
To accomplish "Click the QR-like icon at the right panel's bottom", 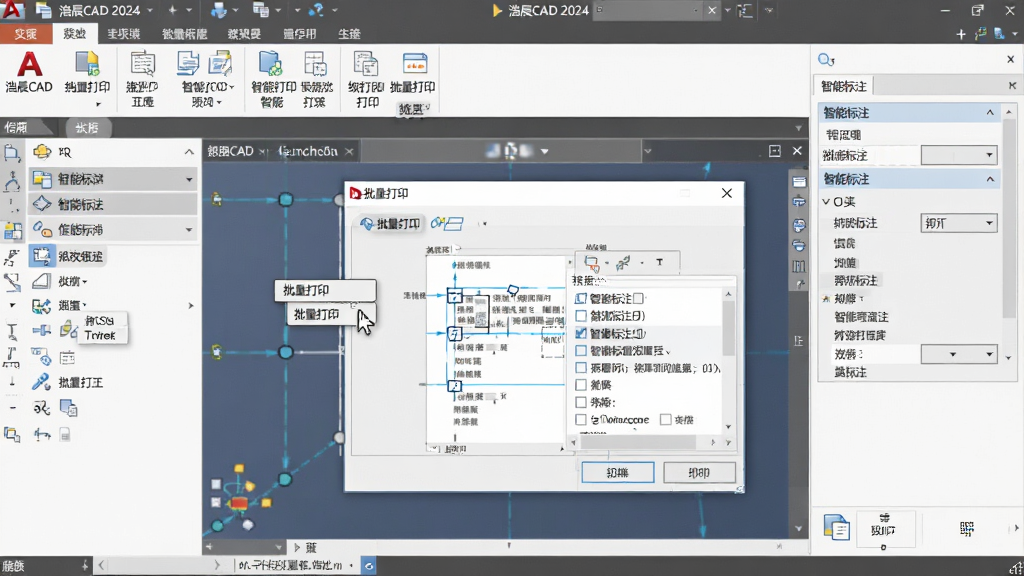I will coord(967,528).
